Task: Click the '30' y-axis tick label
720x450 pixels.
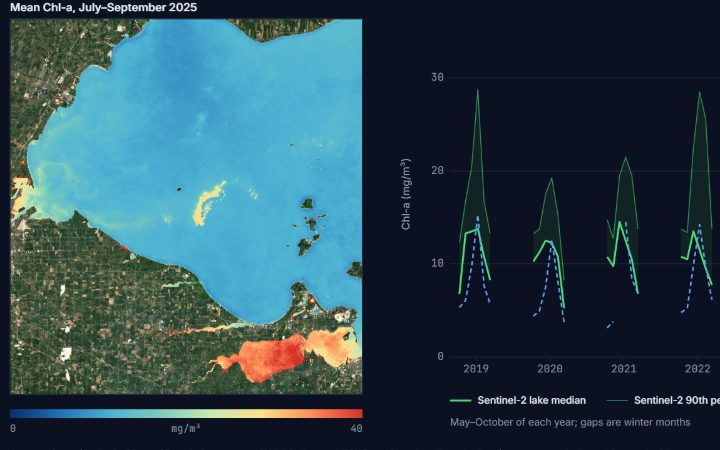Action: tap(438, 77)
